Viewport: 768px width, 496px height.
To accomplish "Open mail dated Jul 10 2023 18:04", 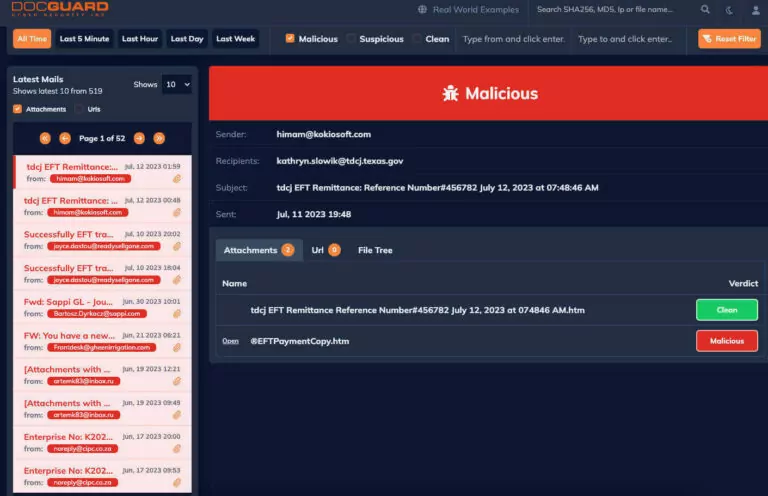I will coord(102,274).
